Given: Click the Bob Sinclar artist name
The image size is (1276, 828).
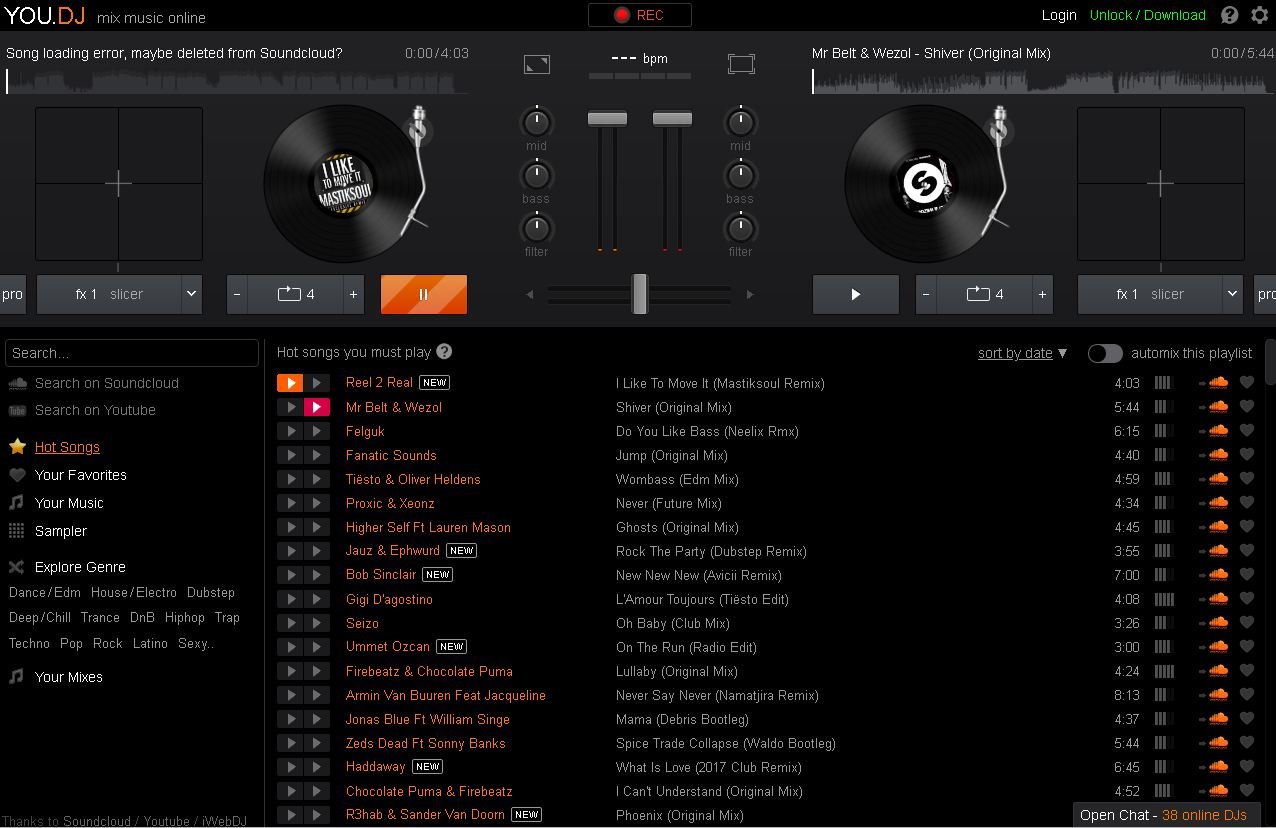Looking at the screenshot, I should pos(381,574).
